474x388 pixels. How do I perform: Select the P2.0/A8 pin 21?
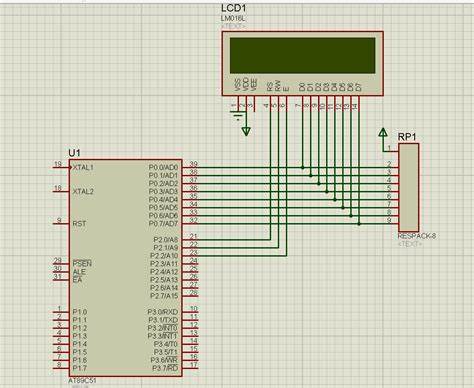click(x=190, y=239)
